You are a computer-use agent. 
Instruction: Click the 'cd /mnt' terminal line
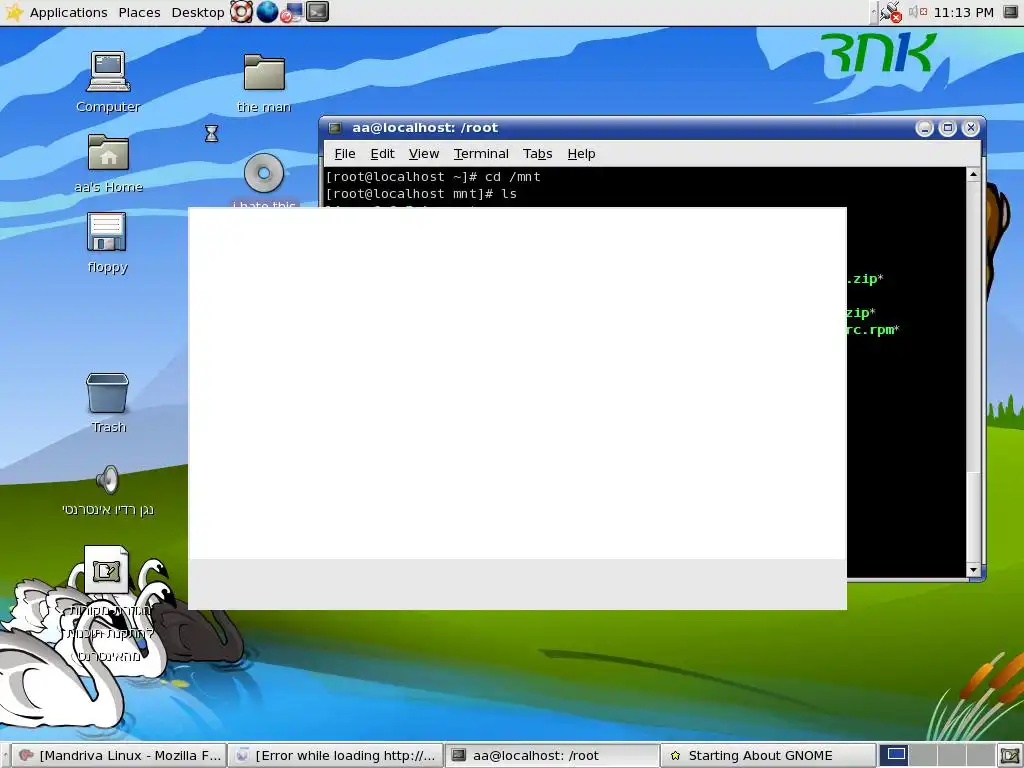coord(433,177)
